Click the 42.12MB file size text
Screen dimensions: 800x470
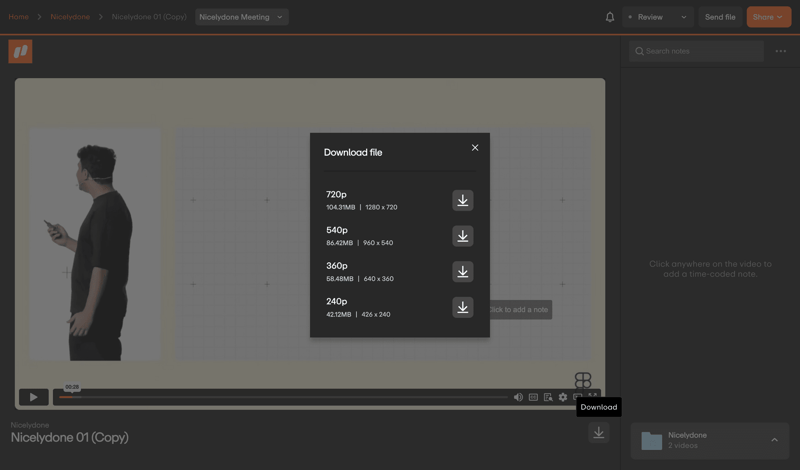(x=338, y=314)
